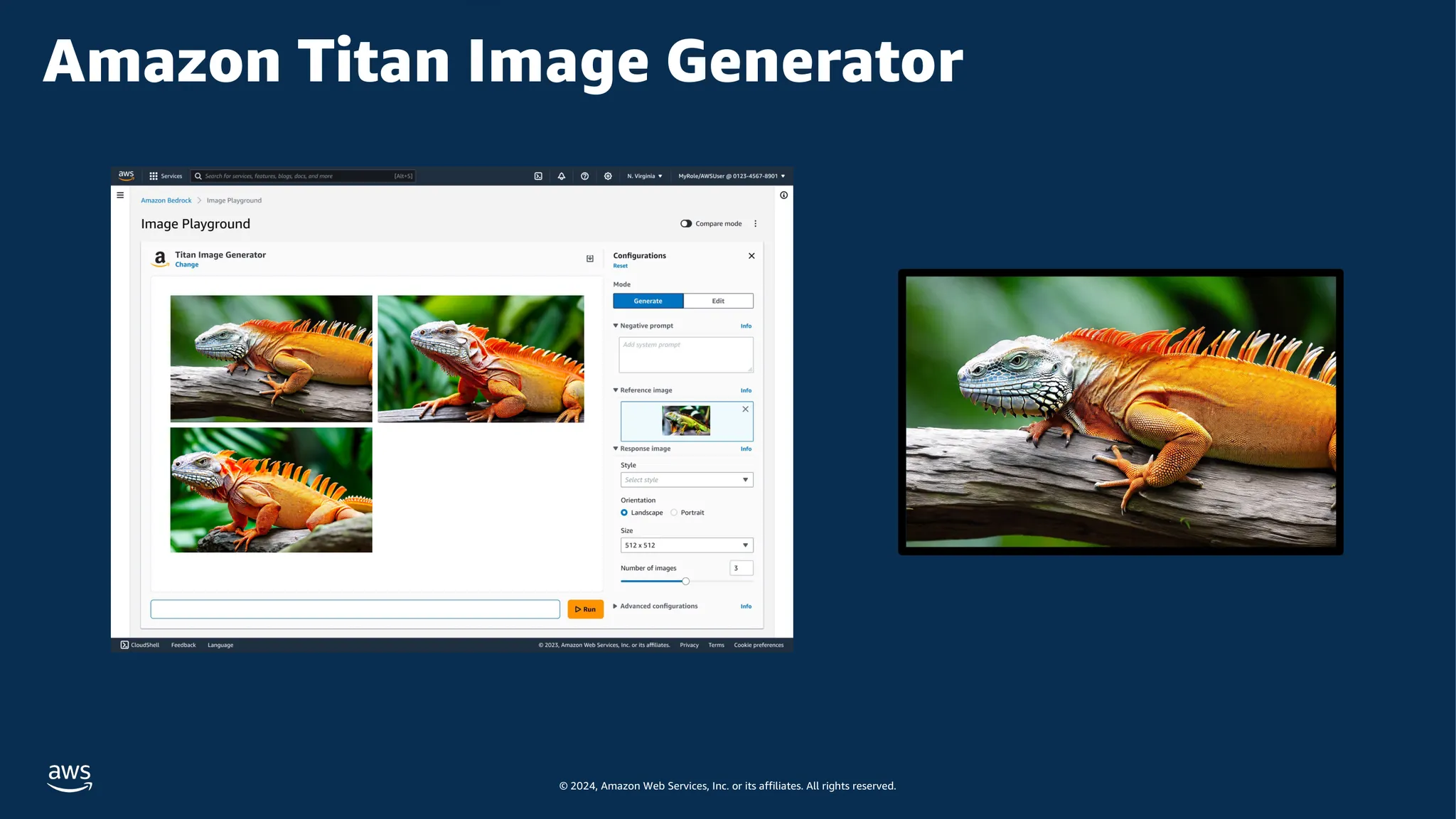Remove the reference image thumbnail

pyautogui.click(x=745, y=409)
